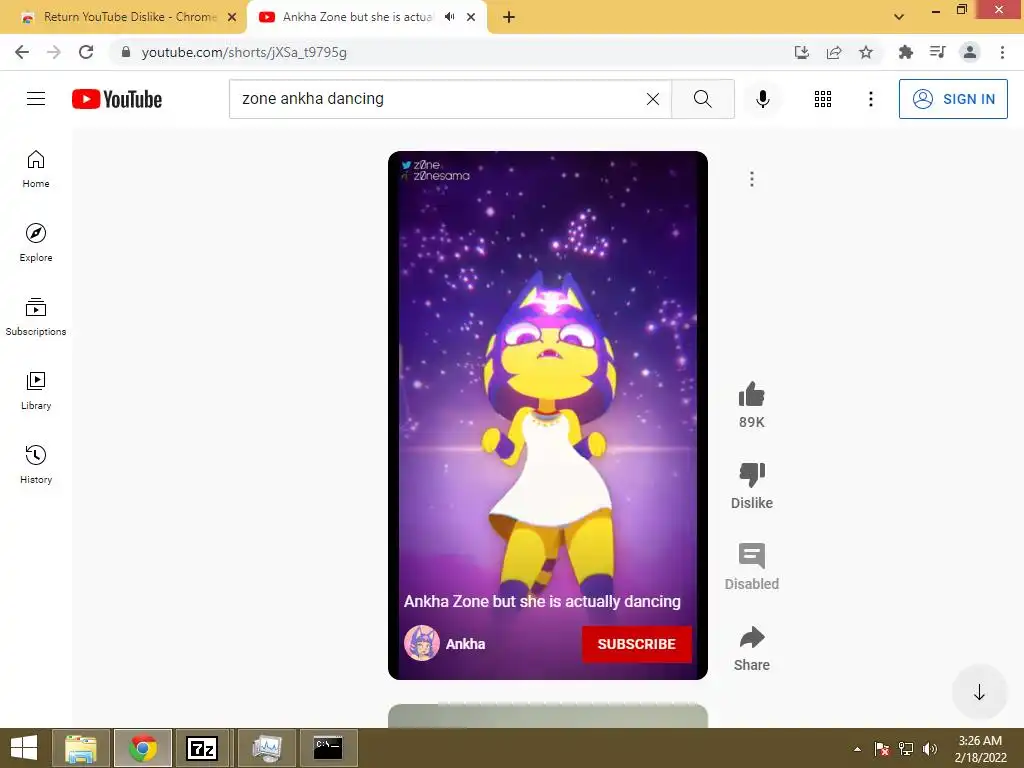Click the SIGN IN button
The height and width of the screenshot is (768, 1024).
click(x=953, y=99)
